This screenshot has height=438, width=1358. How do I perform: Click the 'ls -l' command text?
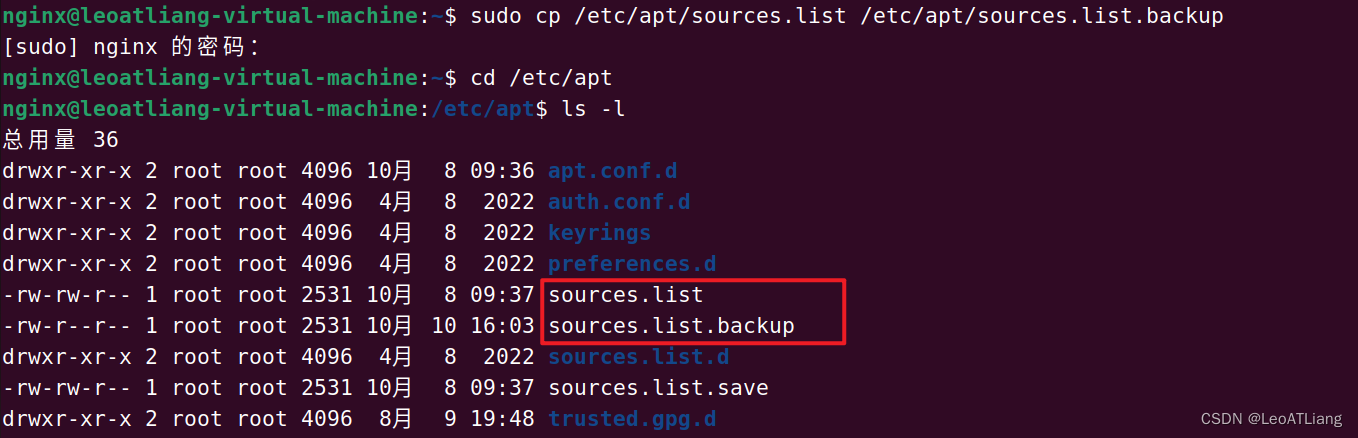click(x=594, y=109)
